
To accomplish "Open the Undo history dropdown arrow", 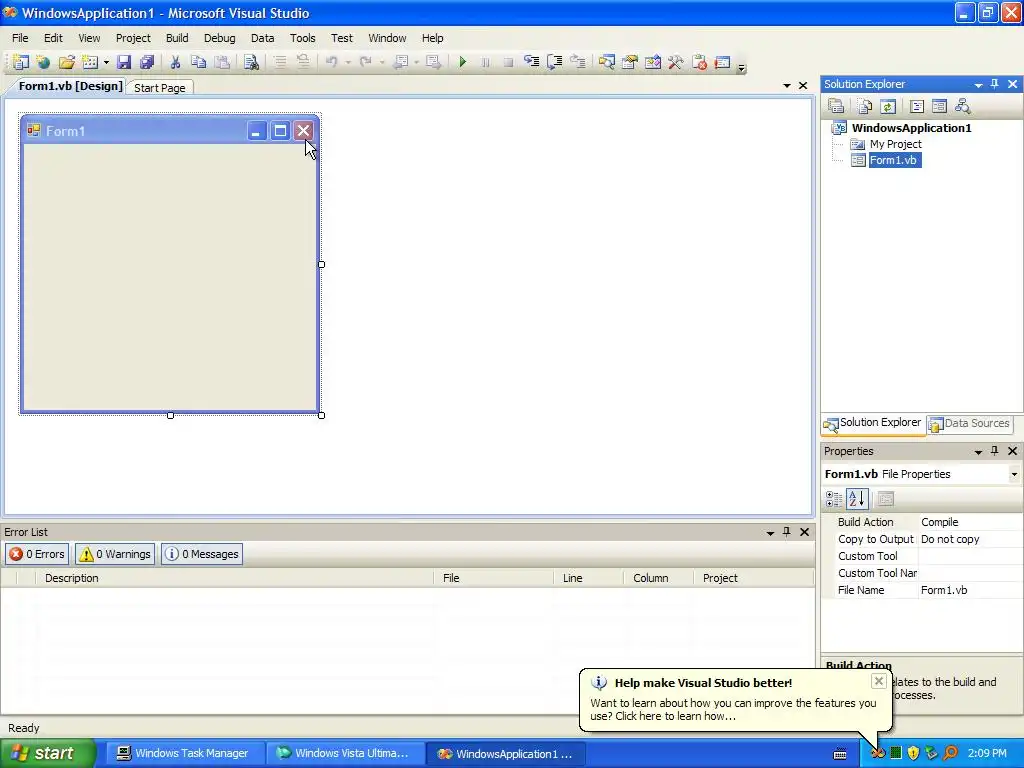I will point(347,63).
